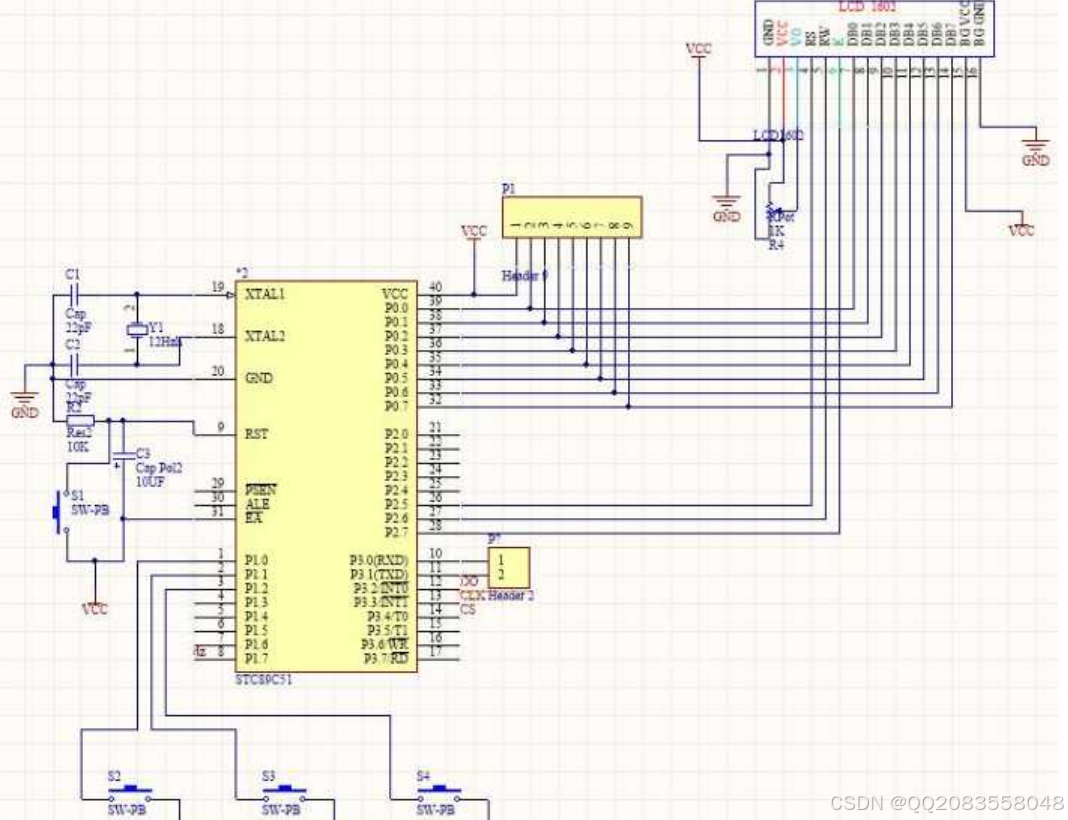
Task: Click the P2.5 pin label
Action: coord(396,504)
